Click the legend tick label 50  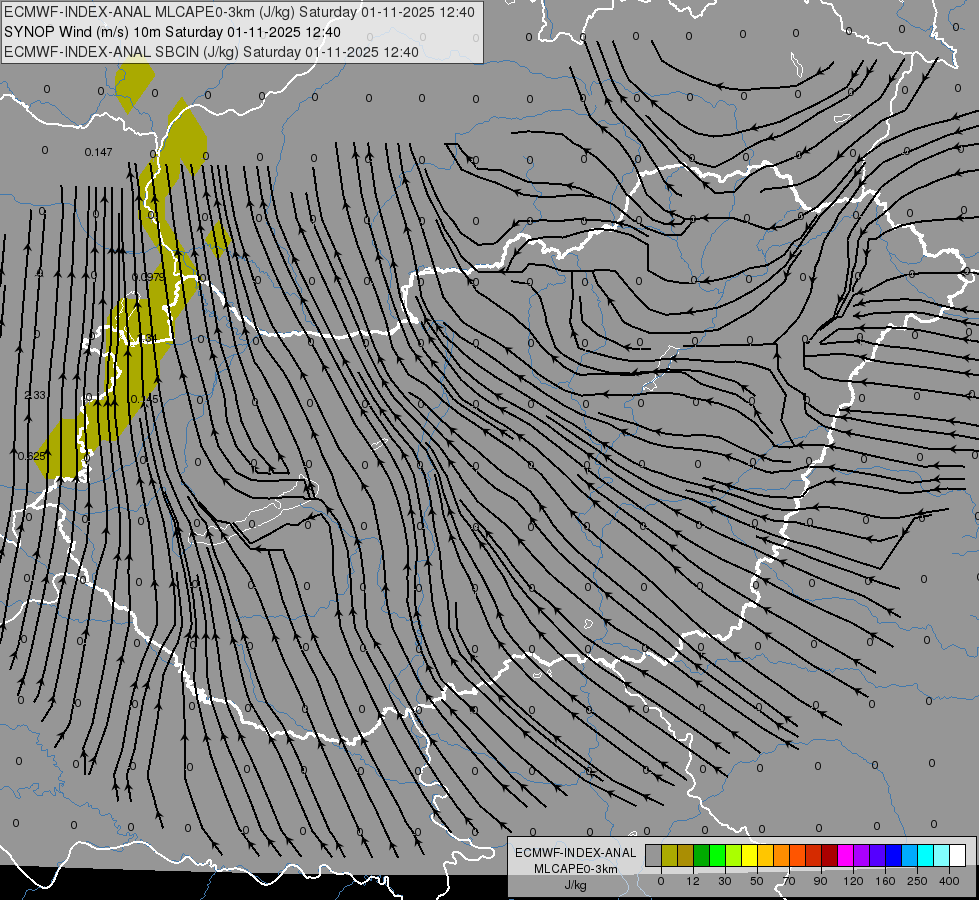point(757,881)
